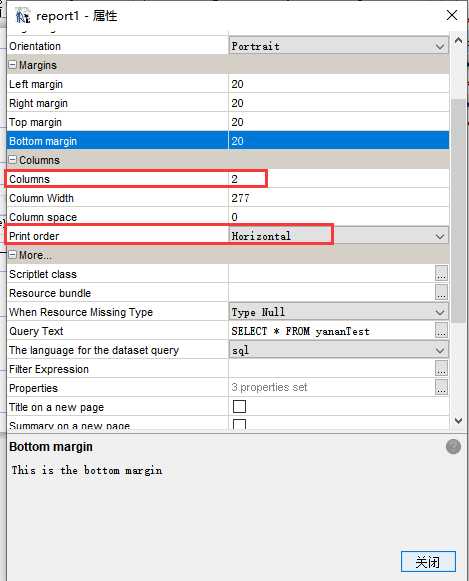Viewport: 469px width, 581px height.
Task: Click the '3 properties set' value
Action: pos(270,388)
